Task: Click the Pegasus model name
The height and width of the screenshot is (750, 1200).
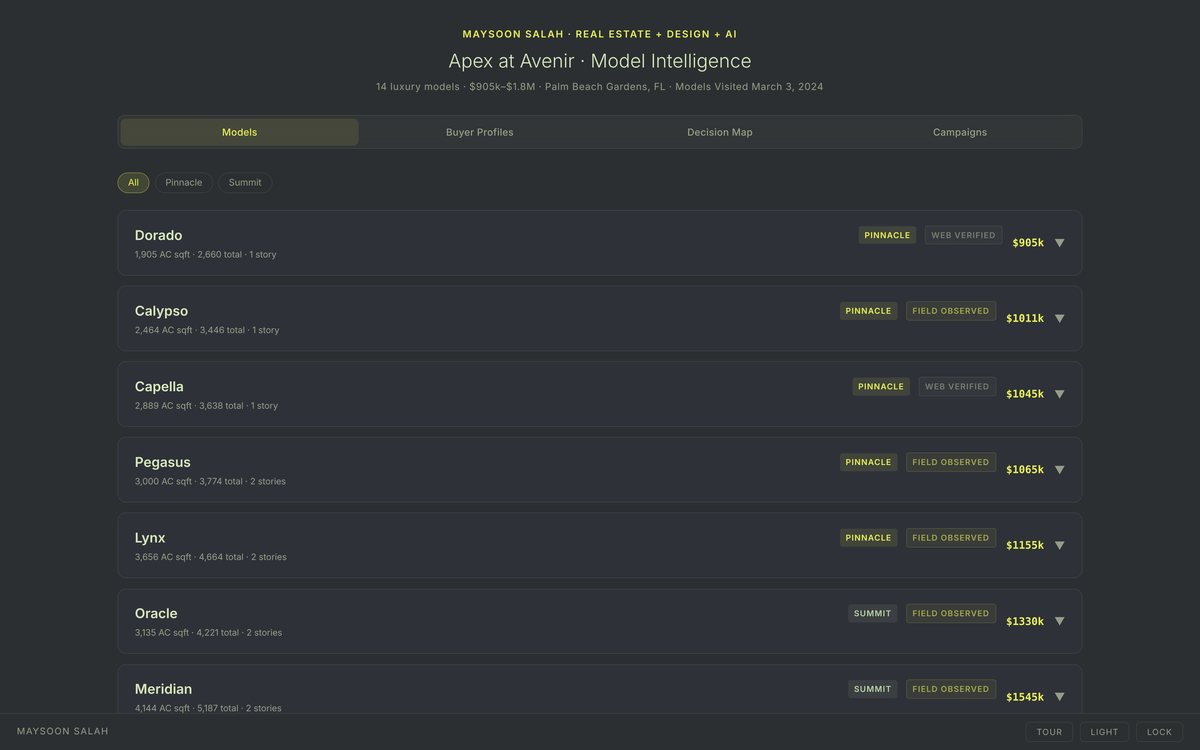Action: point(162,462)
